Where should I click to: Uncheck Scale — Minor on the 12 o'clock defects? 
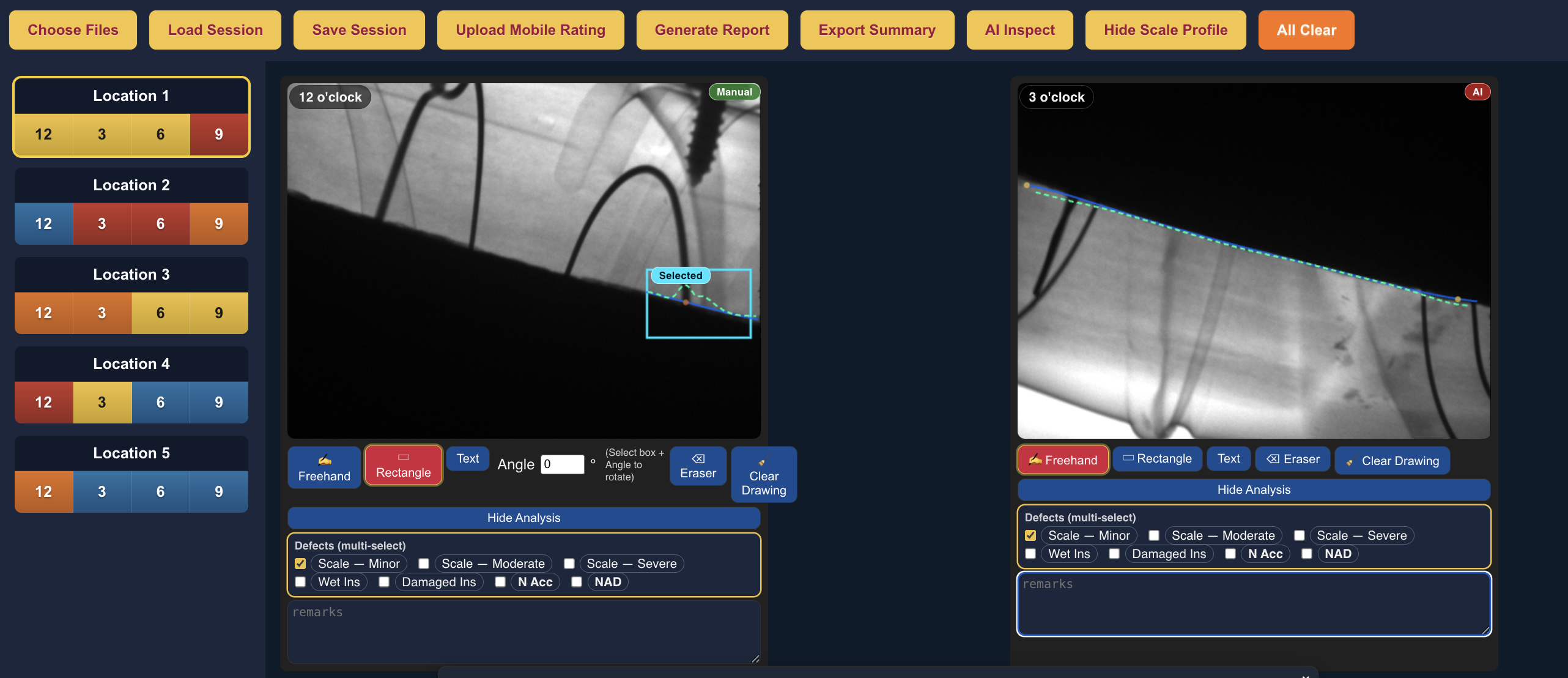(300, 564)
